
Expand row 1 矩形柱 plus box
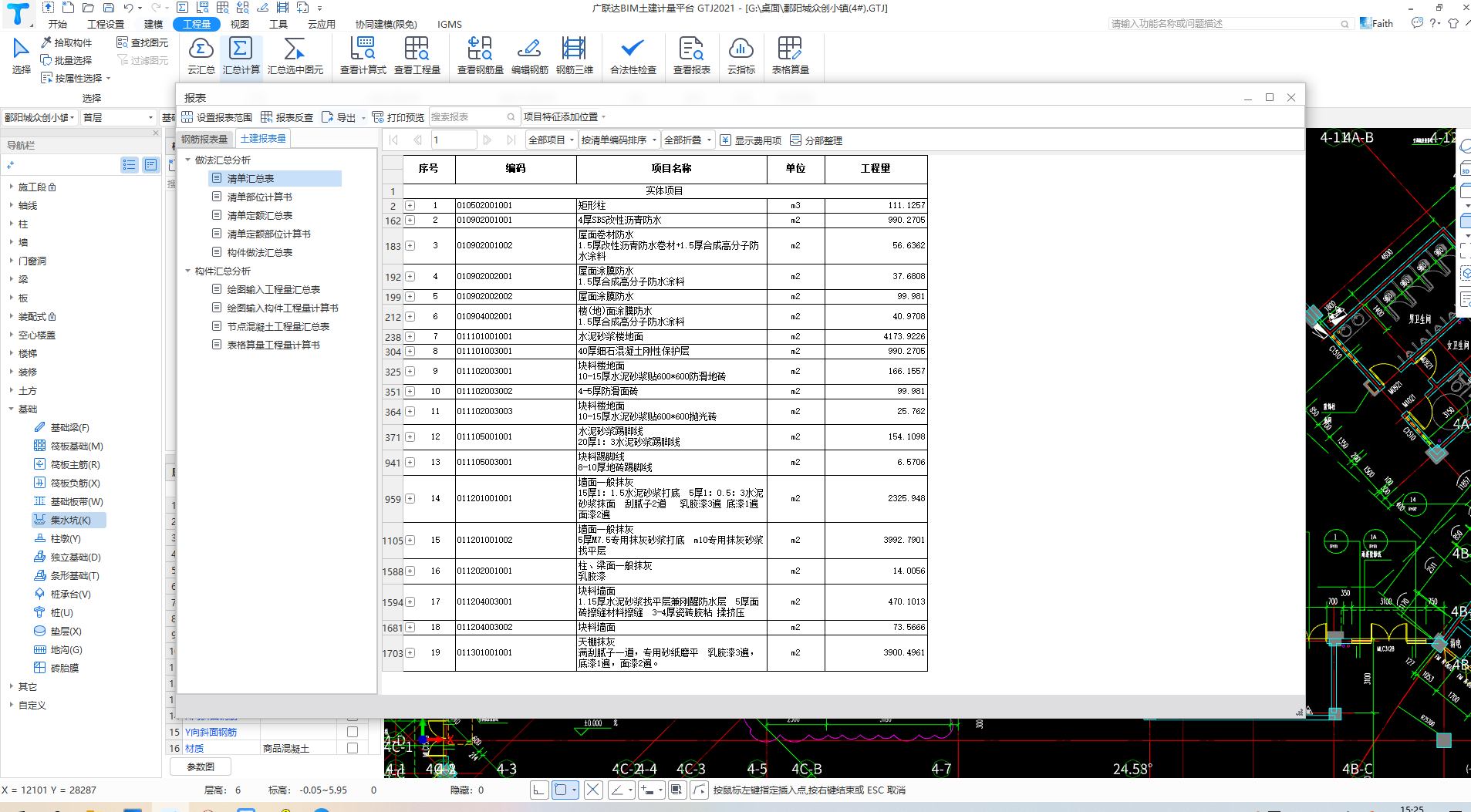410,206
